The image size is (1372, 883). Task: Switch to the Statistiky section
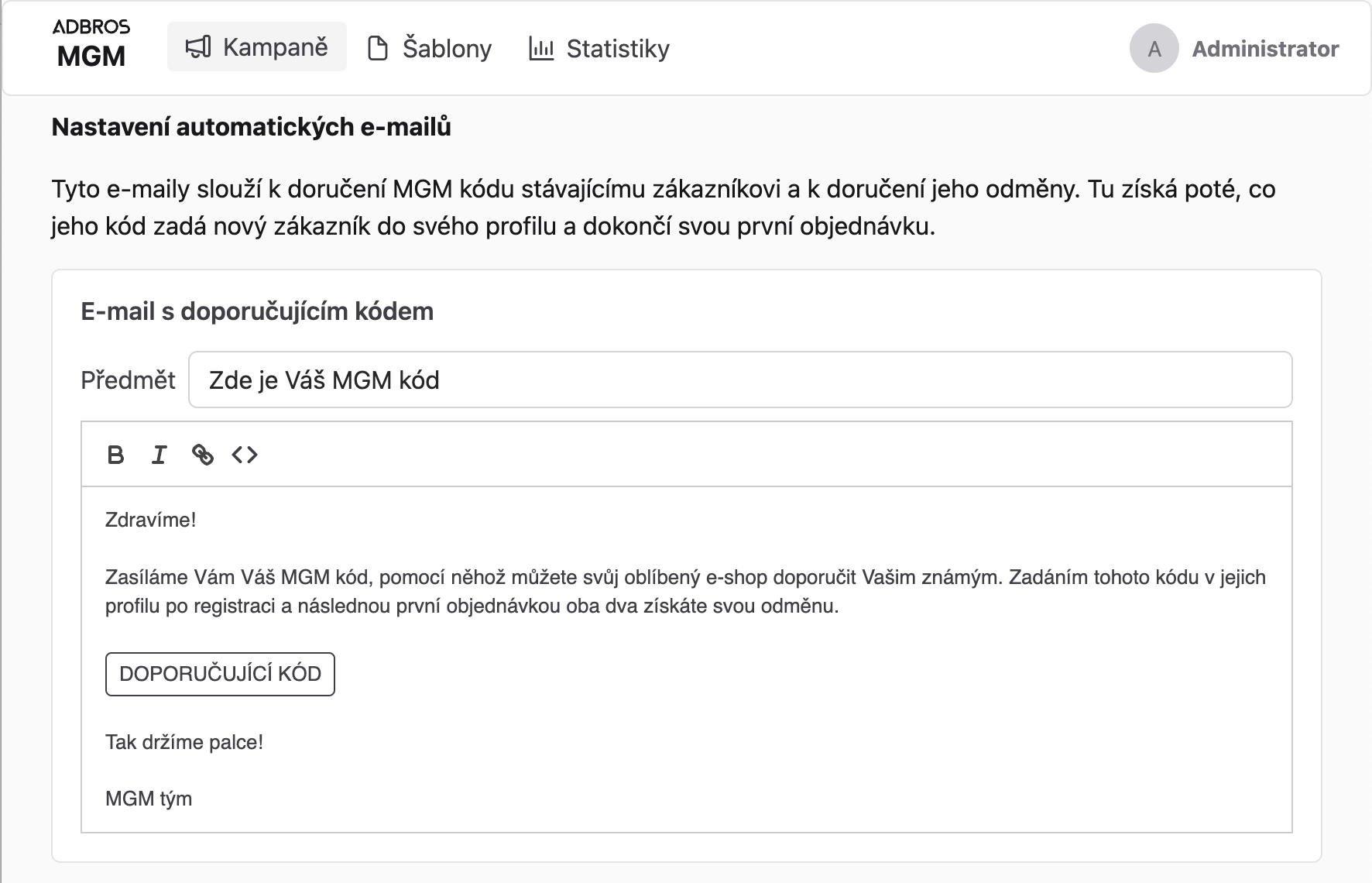[x=599, y=48]
